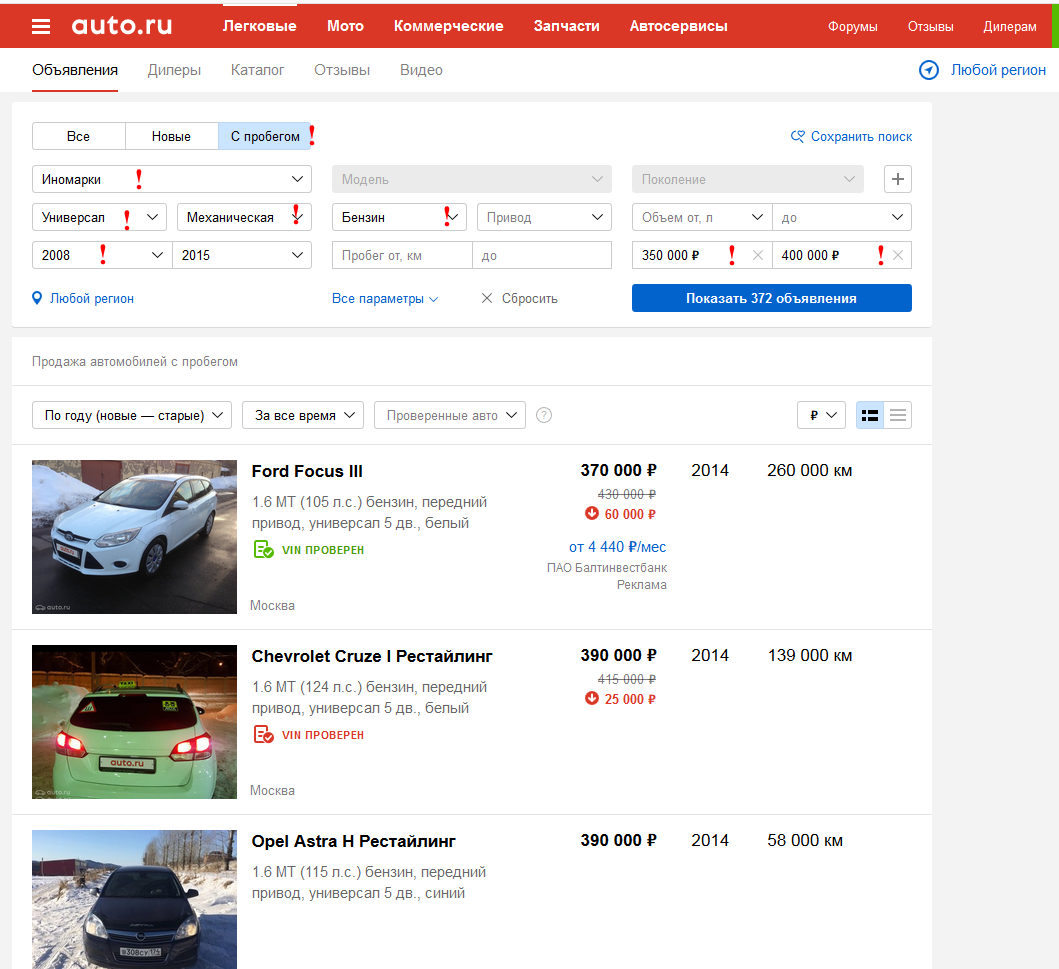The width and height of the screenshot is (1059, 969).
Task: Click the question mark help icon
Action: pyautogui.click(x=544, y=415)
